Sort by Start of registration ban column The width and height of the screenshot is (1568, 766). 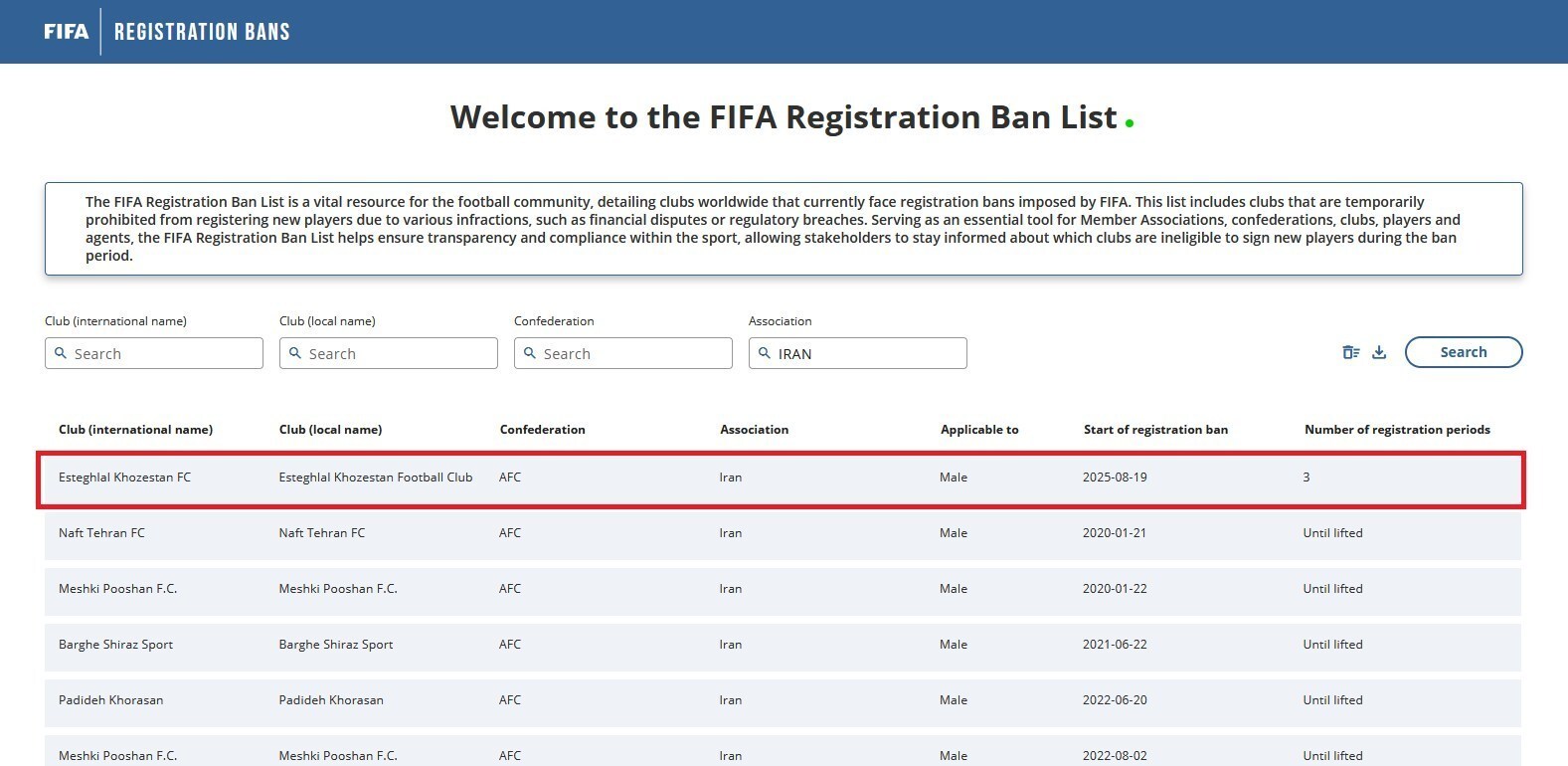click(x=1155, y=430)
